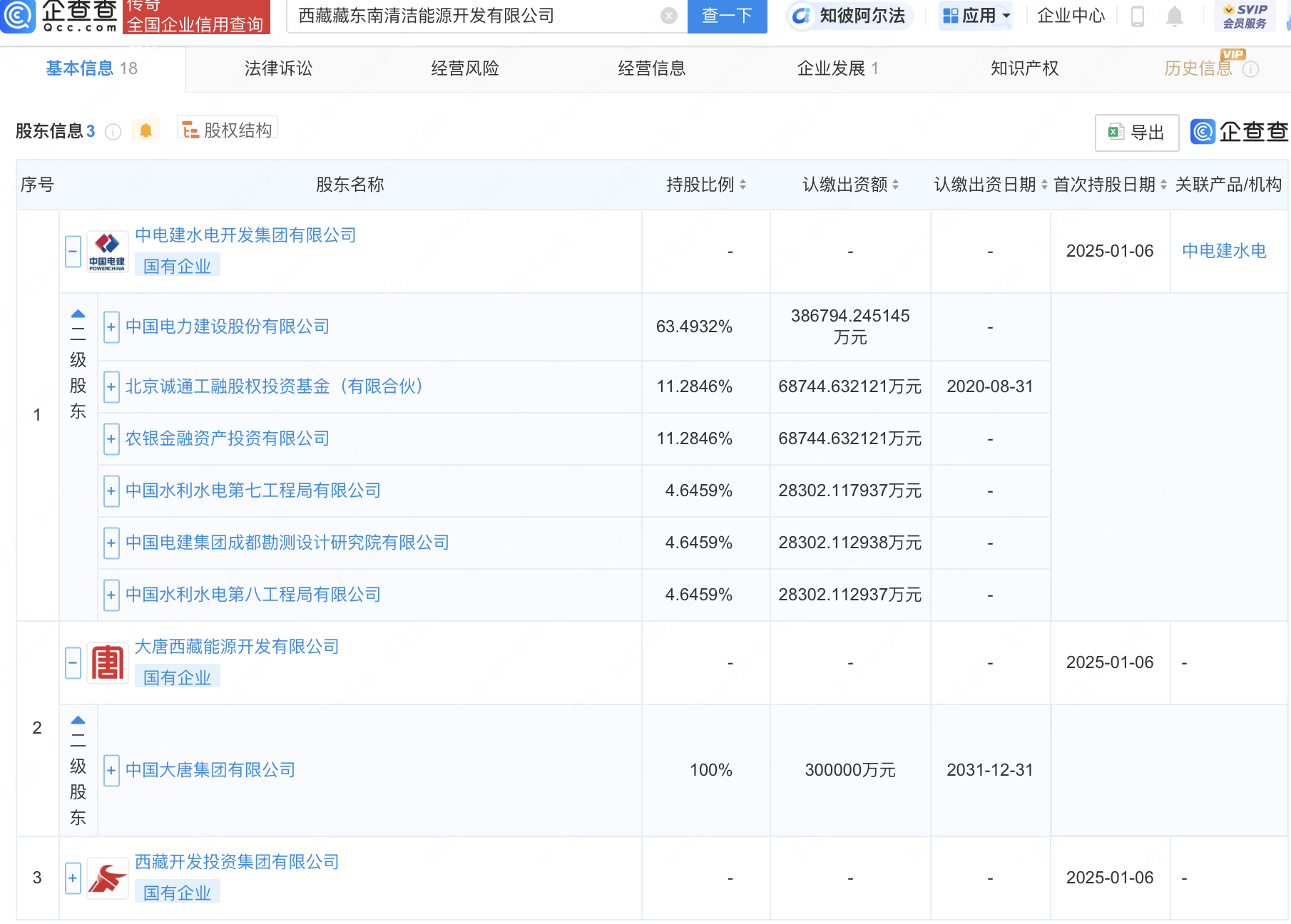Click 国有企业 tag under 中电建水电开发集团

(x=177, y=266)
